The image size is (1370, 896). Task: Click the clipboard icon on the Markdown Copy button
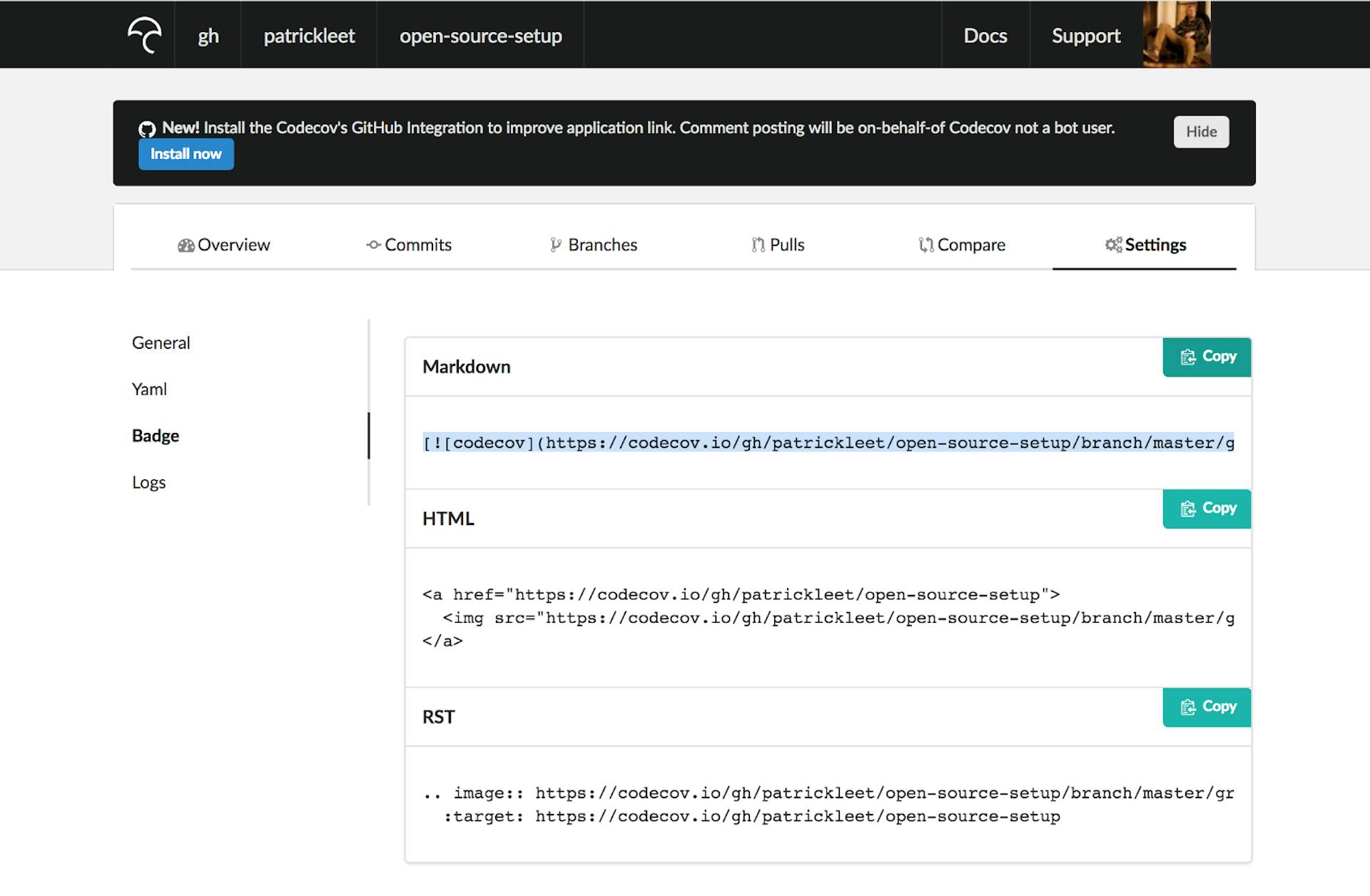click(1188, 357)
